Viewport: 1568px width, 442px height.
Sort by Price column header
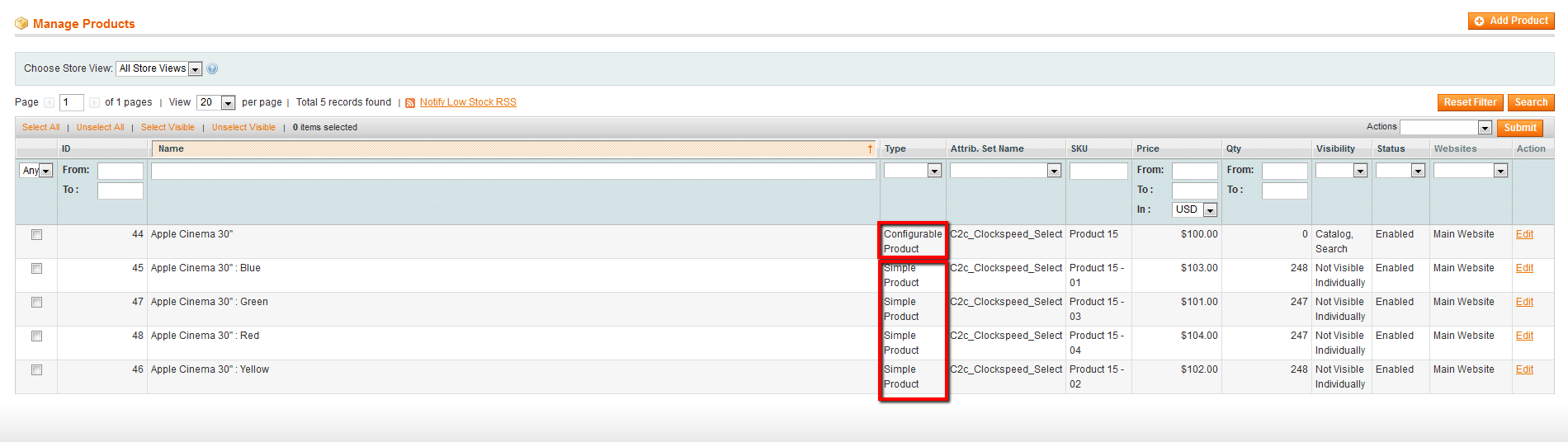pos(1147,149)
